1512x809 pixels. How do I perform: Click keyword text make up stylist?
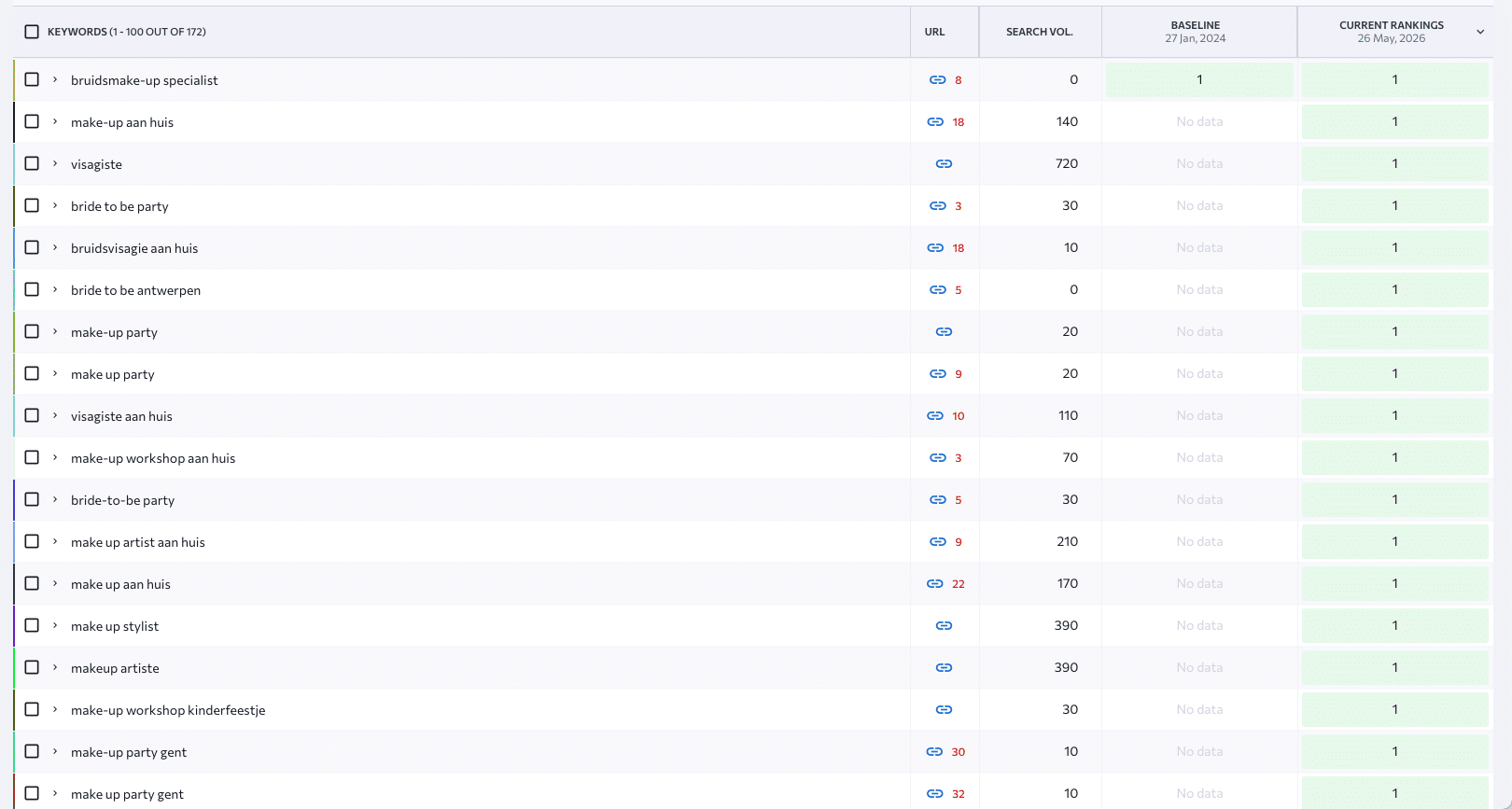tap(115, 626)
